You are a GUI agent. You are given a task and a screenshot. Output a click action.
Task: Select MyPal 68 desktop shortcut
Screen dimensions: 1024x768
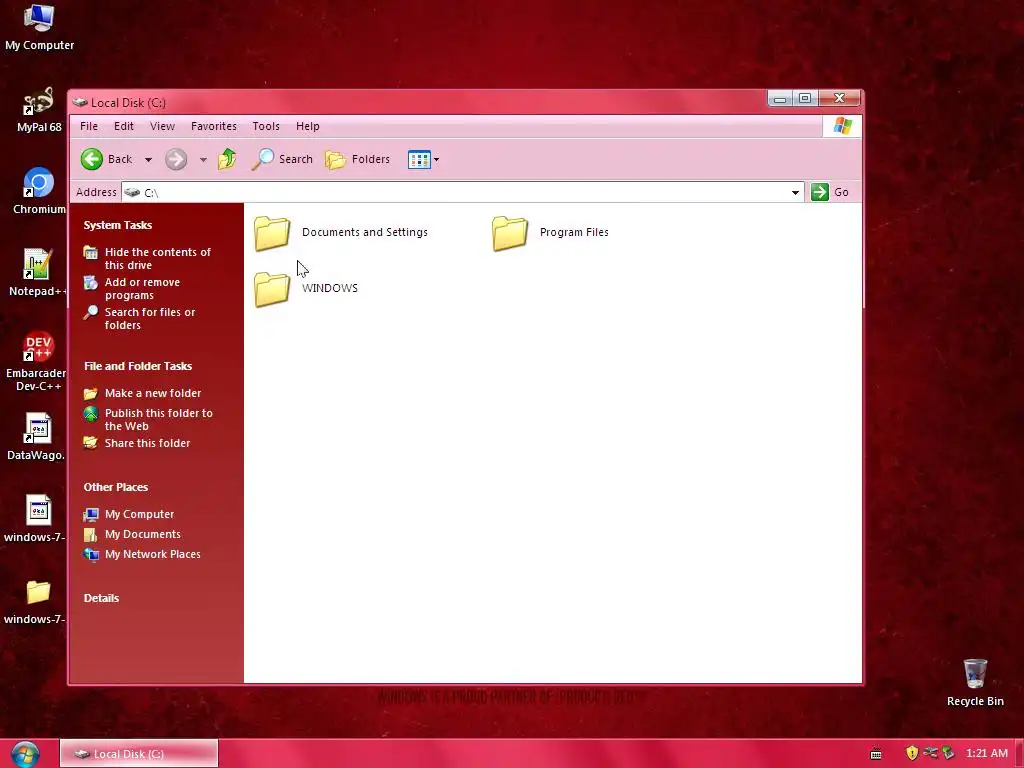point(39,110)
